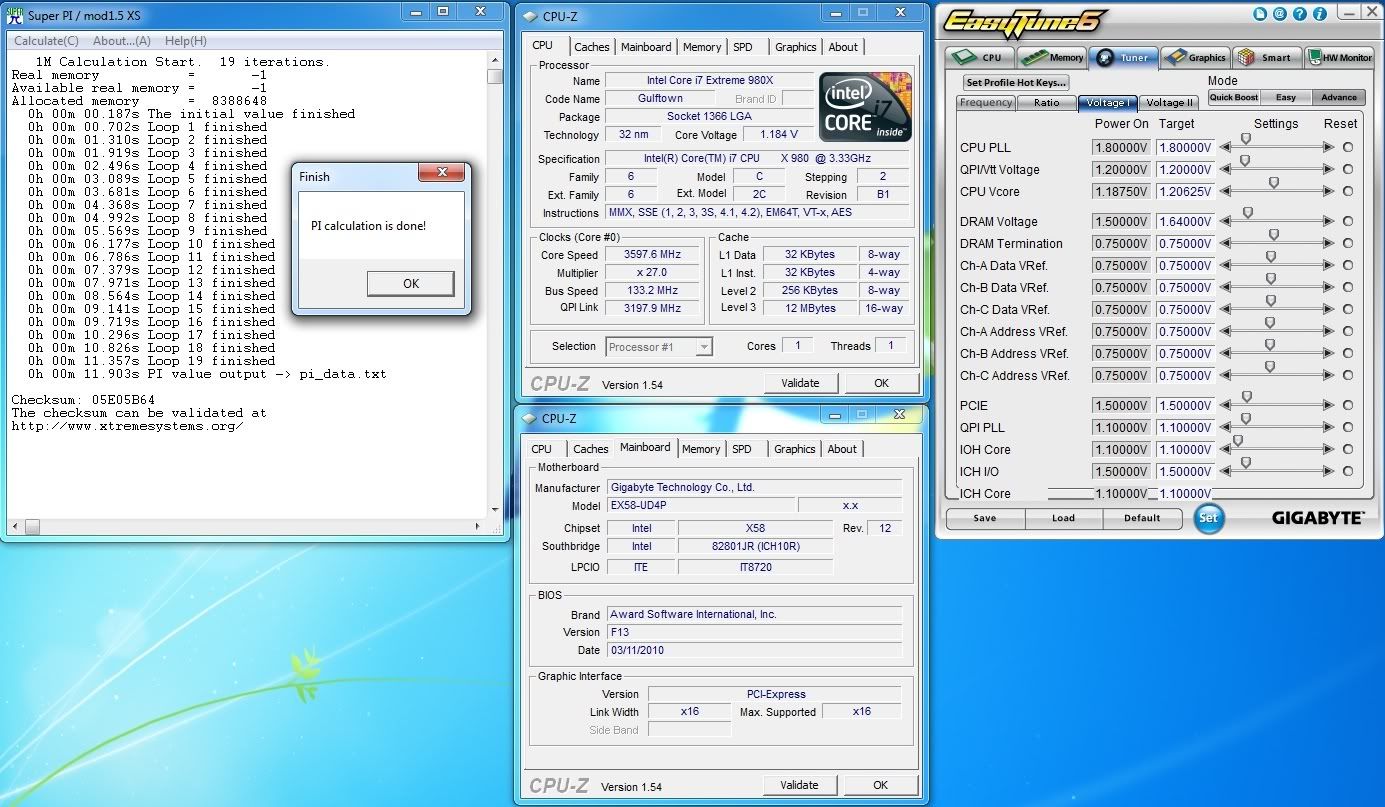This screenshot has height=807, width=1385.
Task: Click Set Profile Hot Keys... button
Action: [1016, 82]
